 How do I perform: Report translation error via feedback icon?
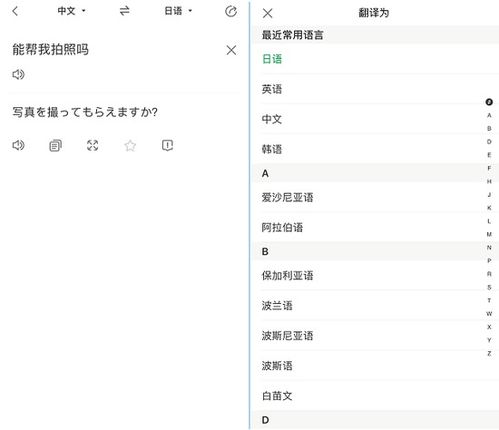[x=167, y=145]
